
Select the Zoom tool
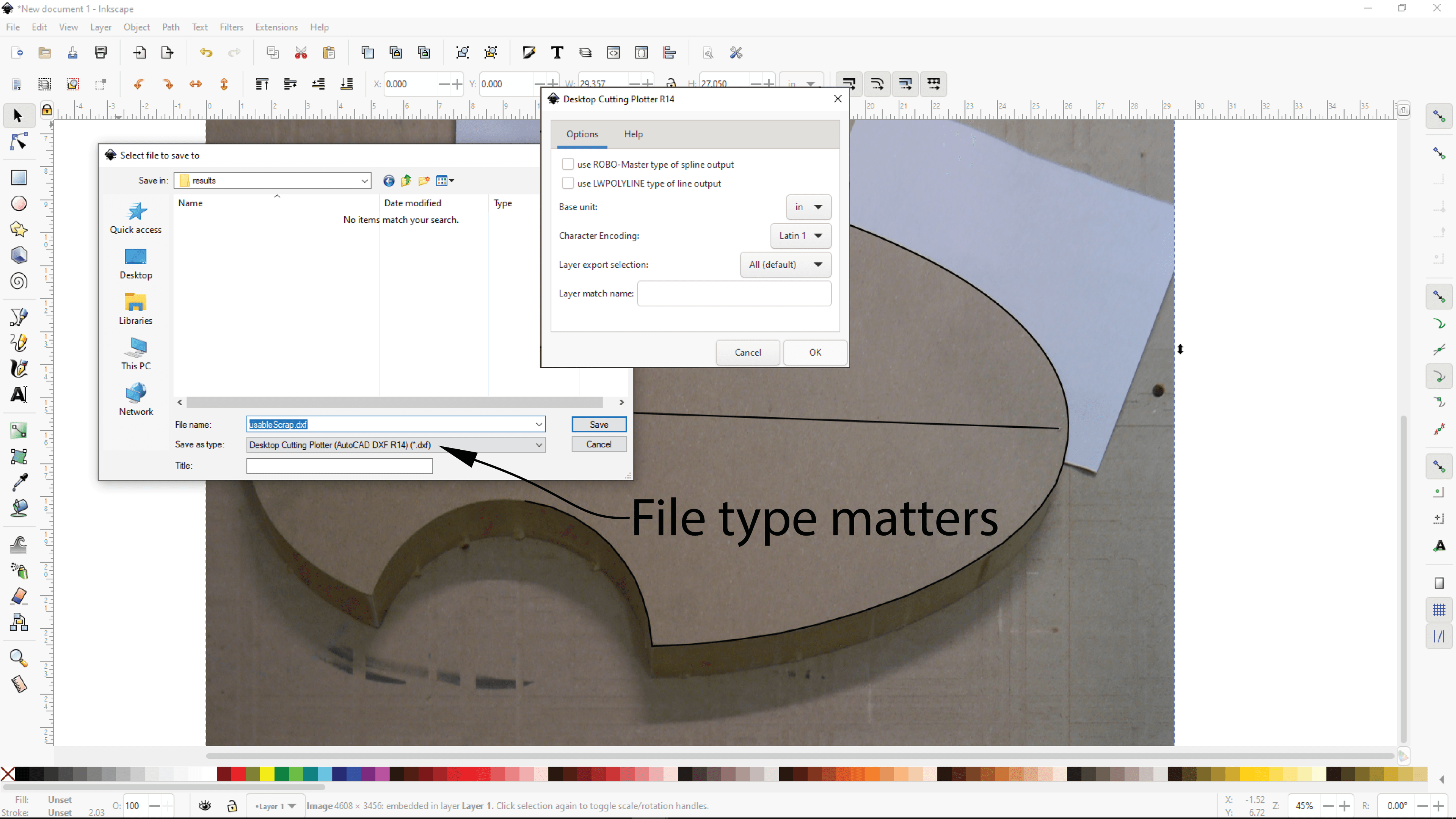(19, 657)
